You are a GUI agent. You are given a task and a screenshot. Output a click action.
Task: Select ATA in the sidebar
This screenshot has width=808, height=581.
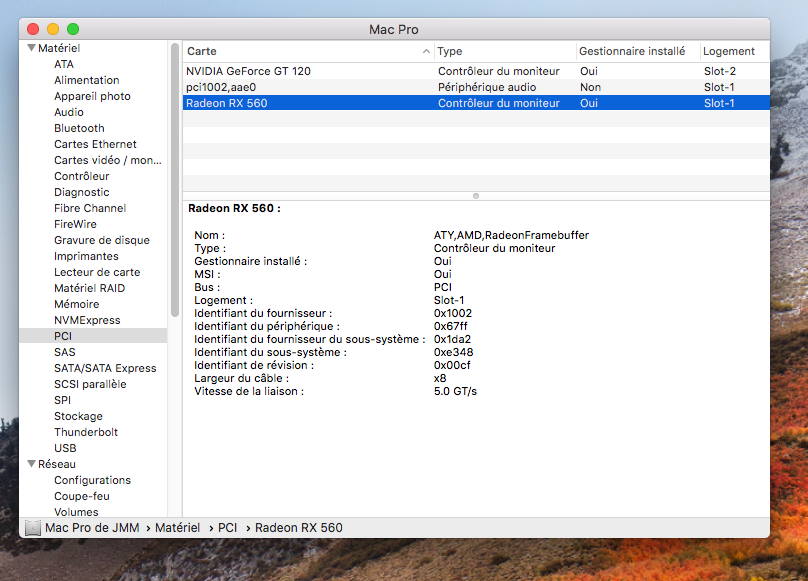(x=64, y=64)
